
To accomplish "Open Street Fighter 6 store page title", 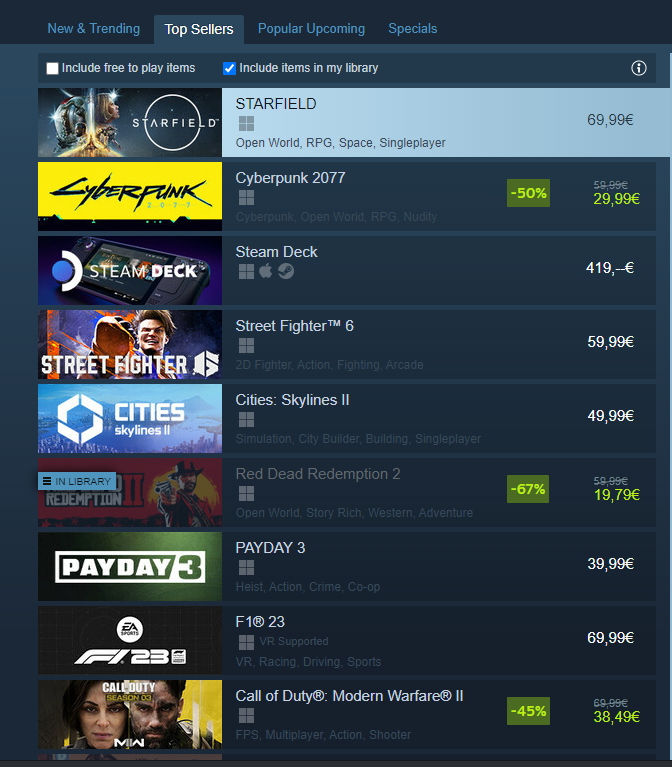I will pyautogui.click(x=294, y=326).
